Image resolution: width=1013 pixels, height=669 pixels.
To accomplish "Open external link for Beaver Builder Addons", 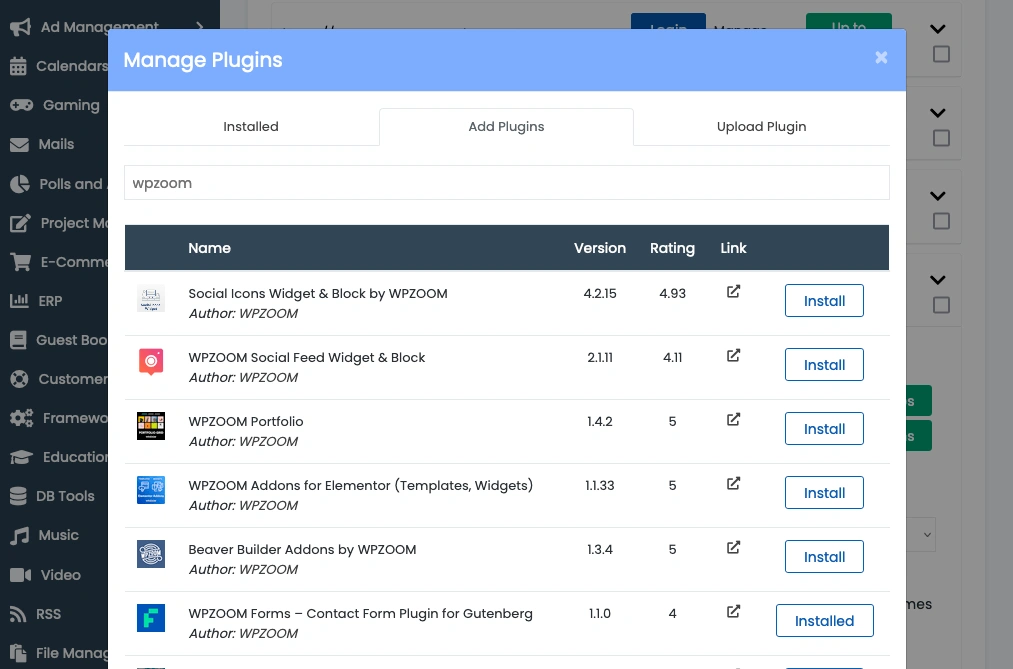I will [x=733, y=548].
